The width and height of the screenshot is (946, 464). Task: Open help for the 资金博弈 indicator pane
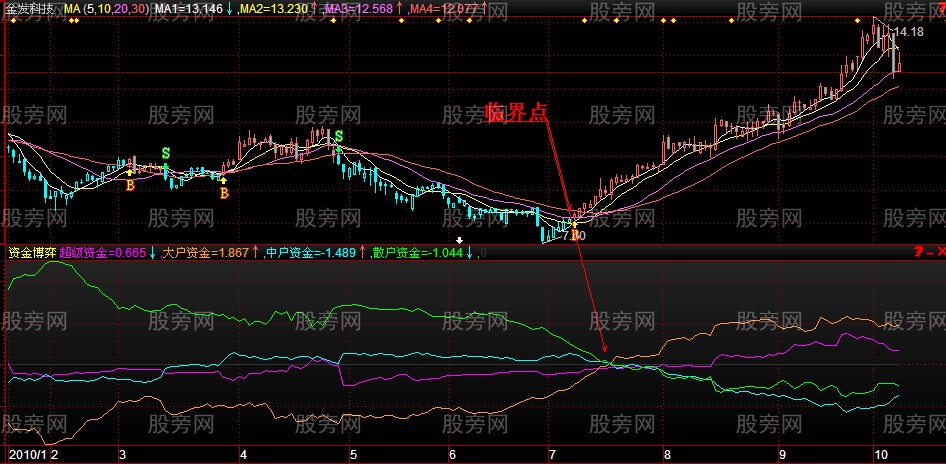(918, 251)
